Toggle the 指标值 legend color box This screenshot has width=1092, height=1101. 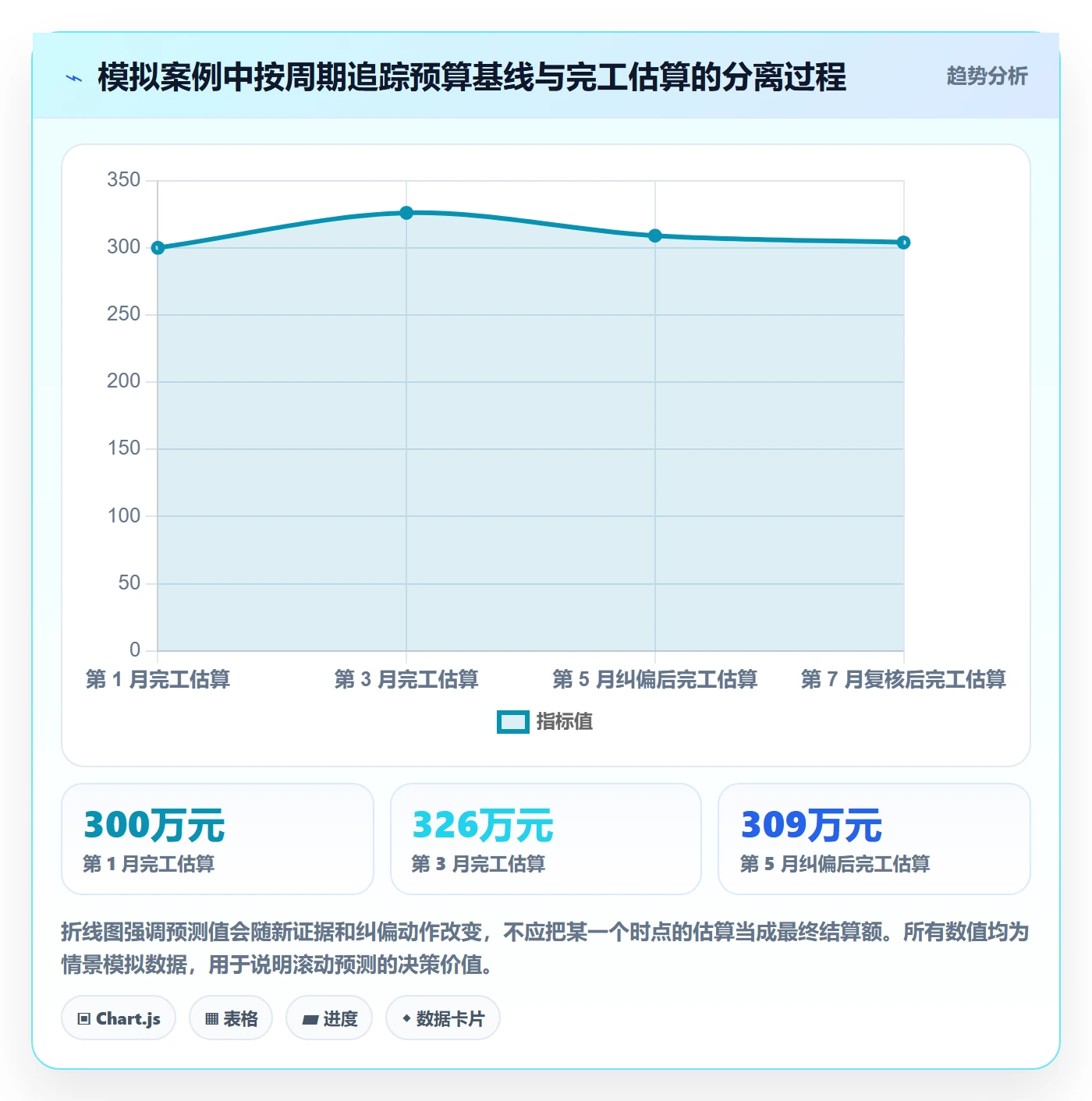tap(512, 722)
